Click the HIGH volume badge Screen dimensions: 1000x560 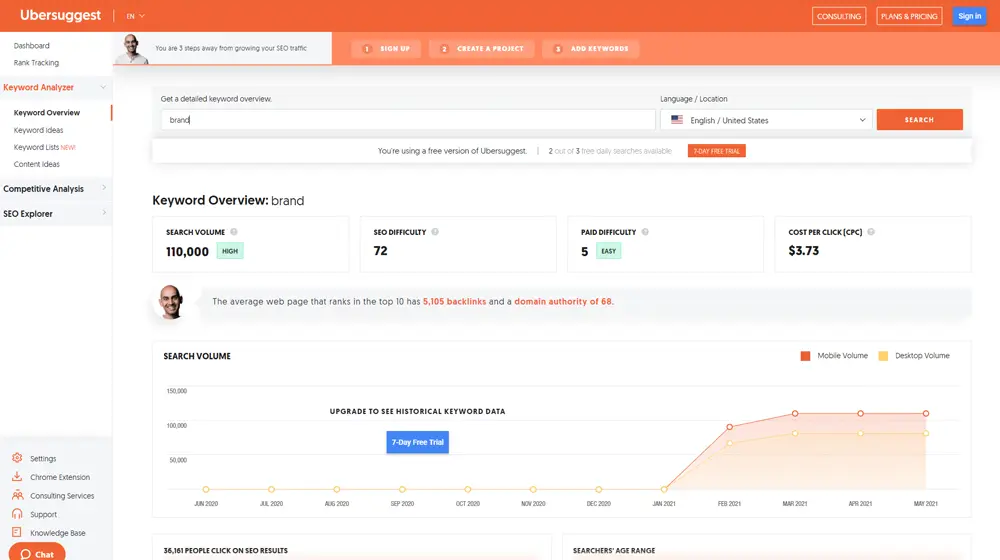(x=230, y=251)
